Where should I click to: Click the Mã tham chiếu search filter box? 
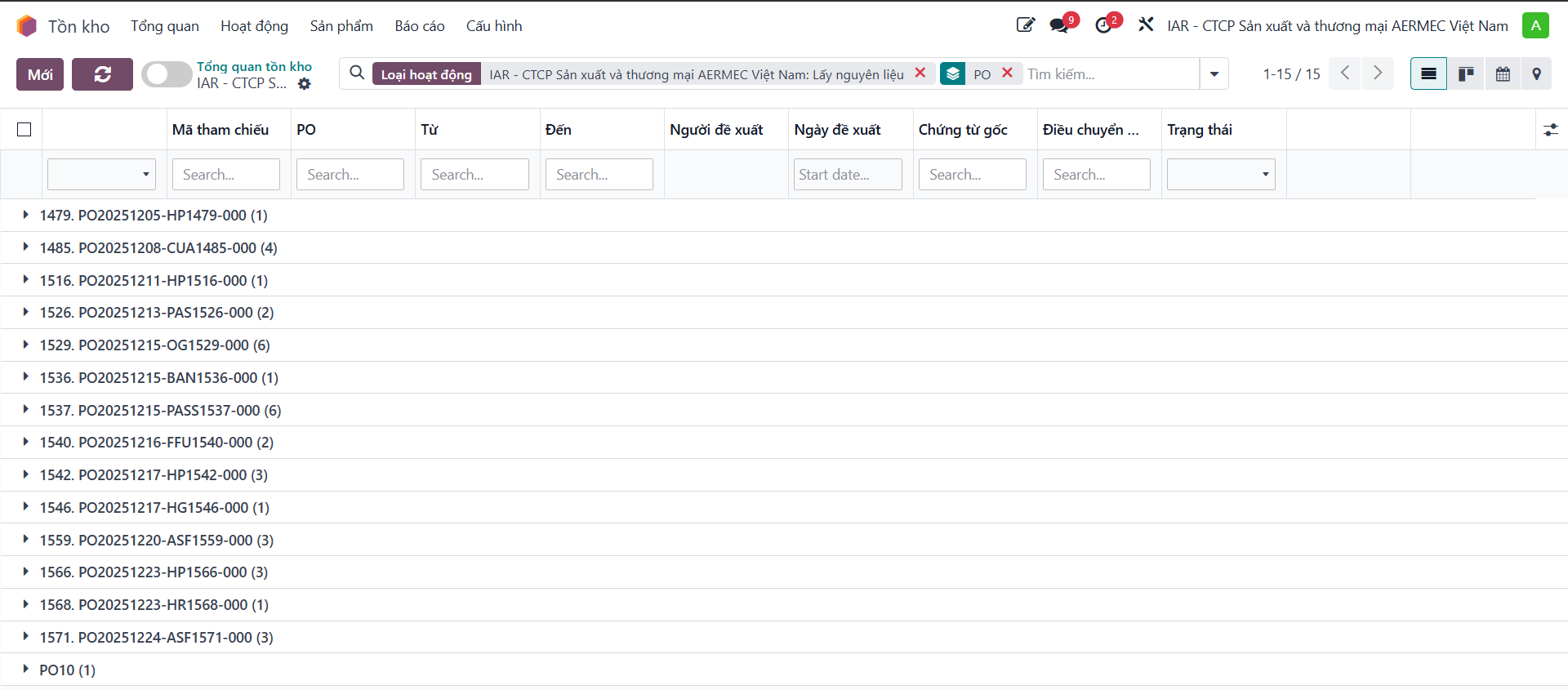tap(226, 175)
